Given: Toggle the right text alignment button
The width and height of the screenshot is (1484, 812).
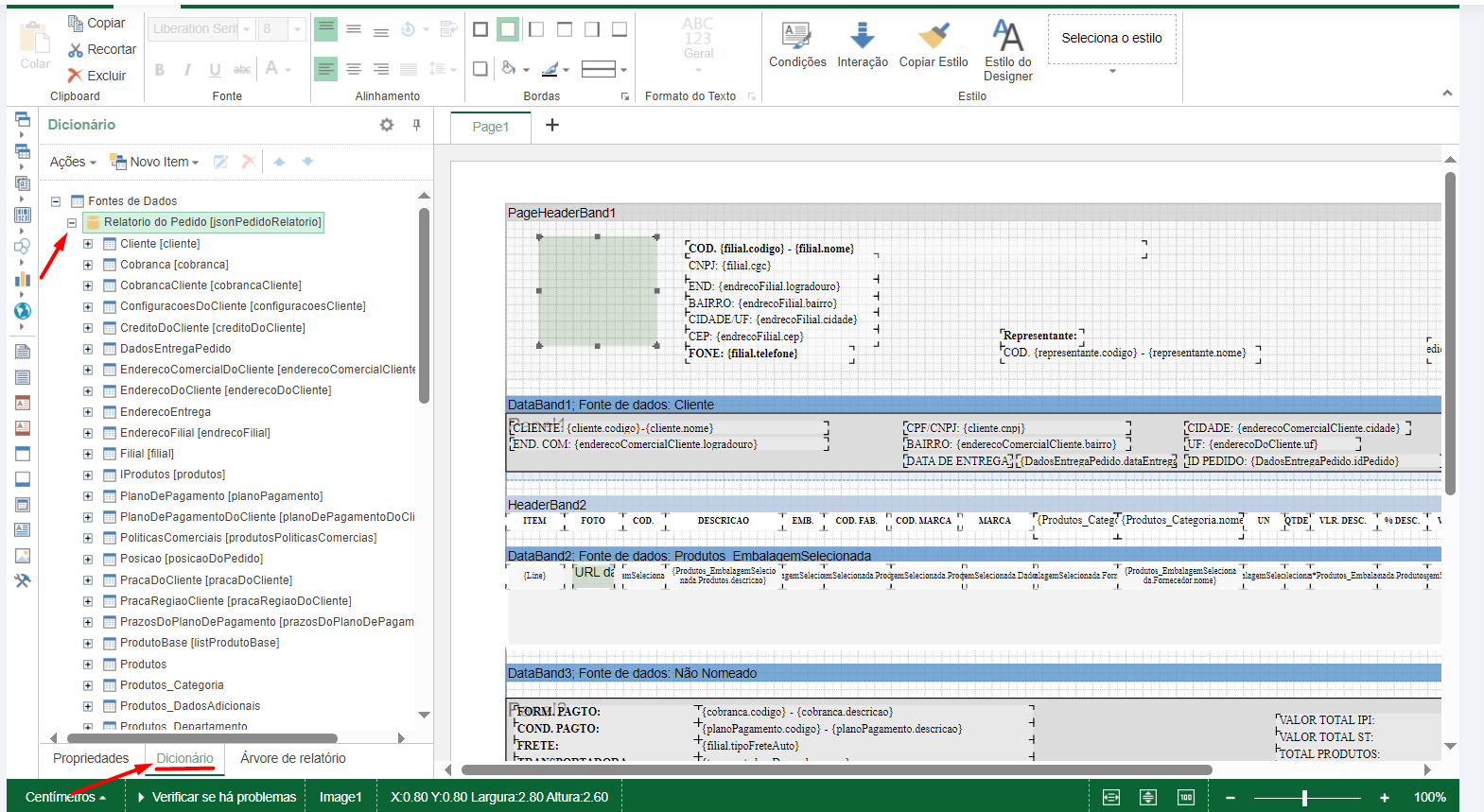Looking at the screenshot, I should coord(381,69).
